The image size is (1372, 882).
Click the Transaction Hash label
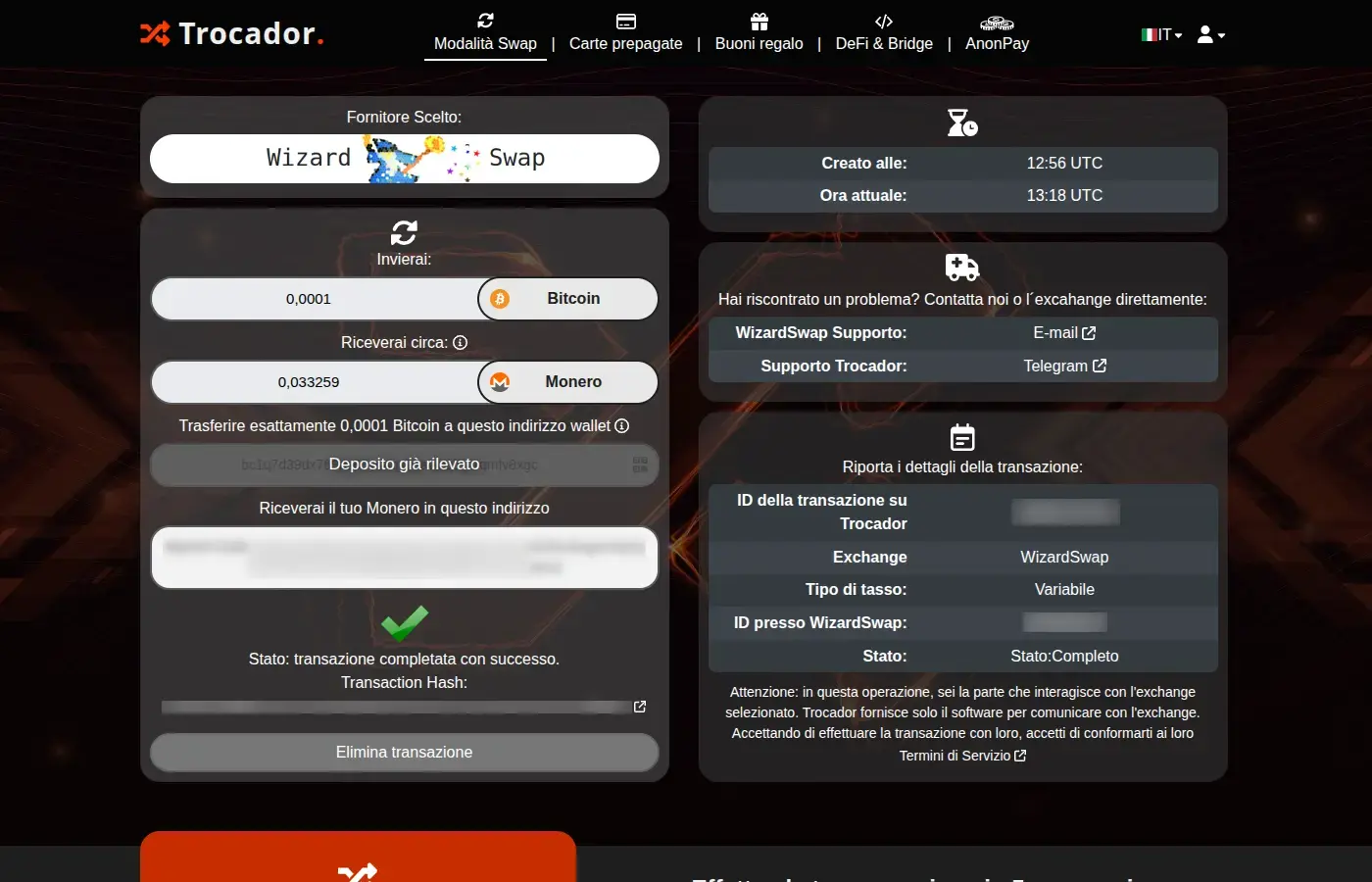[404, 682]
